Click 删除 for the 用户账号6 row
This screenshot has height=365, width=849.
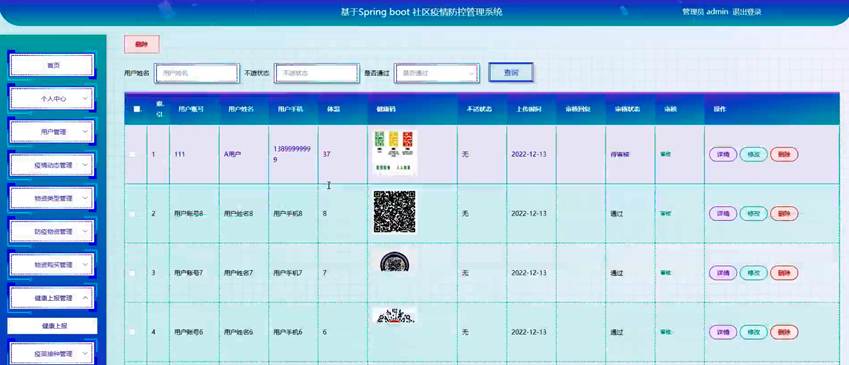coord(784,332)
